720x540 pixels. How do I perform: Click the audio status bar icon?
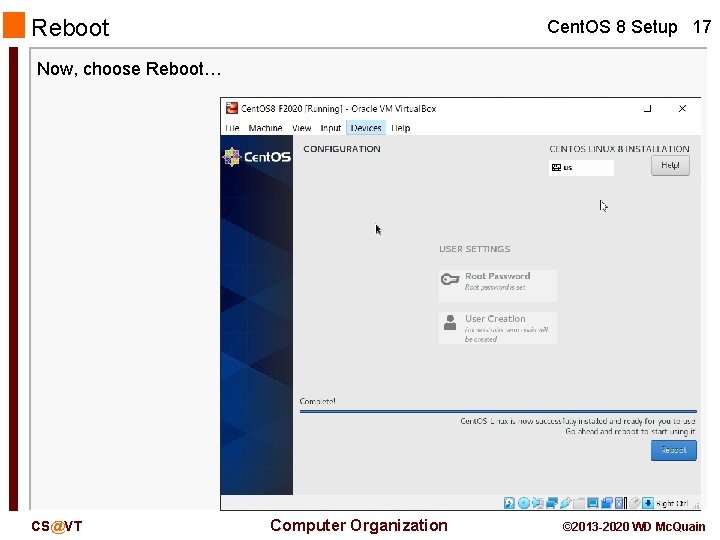point(537,503)
